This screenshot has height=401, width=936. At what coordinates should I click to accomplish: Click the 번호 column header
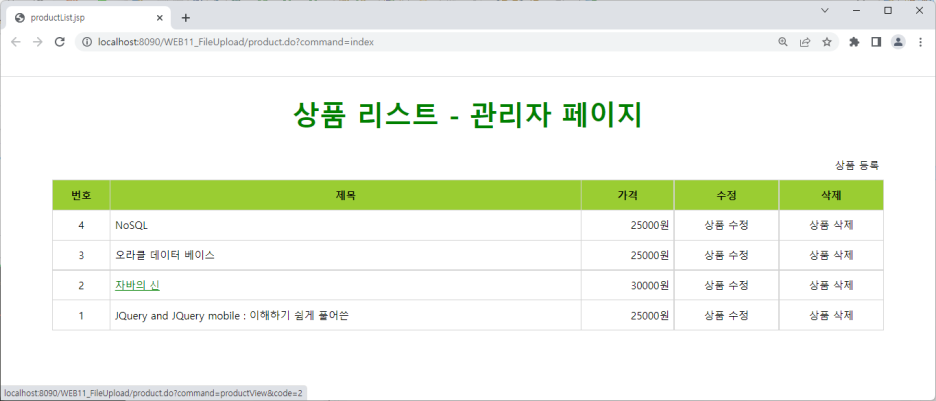click(81, 195)
